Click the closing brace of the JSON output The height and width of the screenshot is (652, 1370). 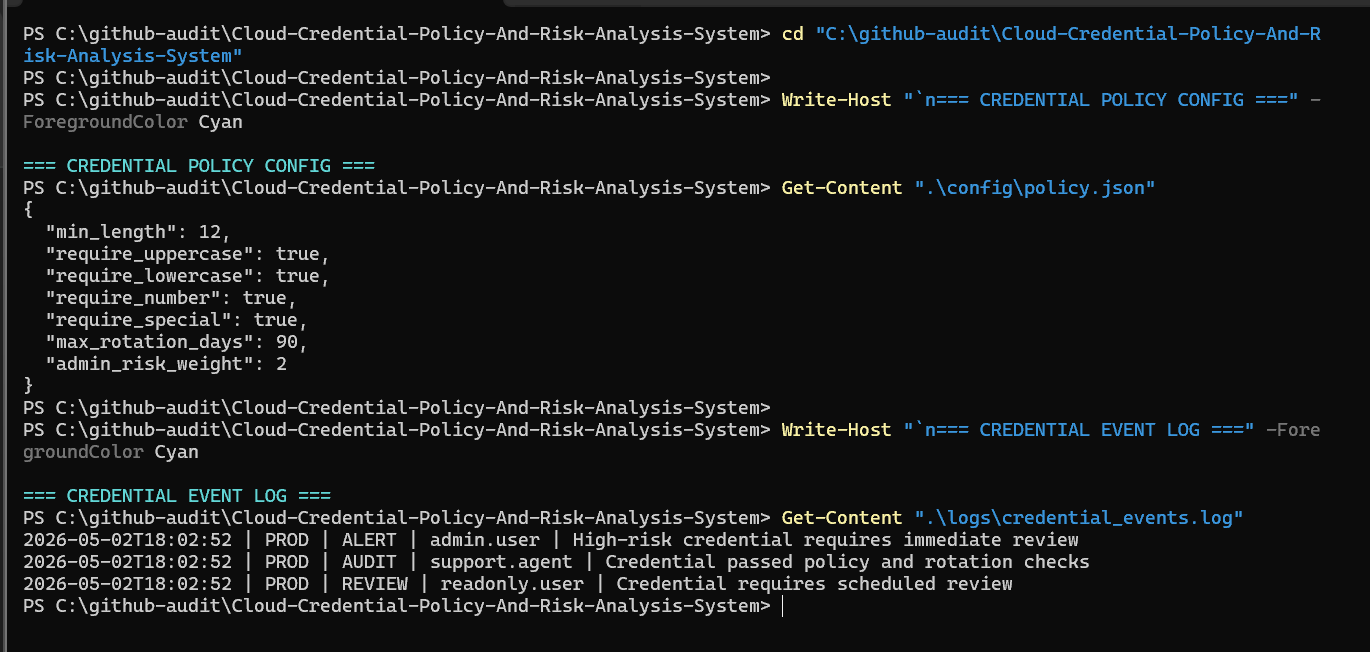(28, 386)
